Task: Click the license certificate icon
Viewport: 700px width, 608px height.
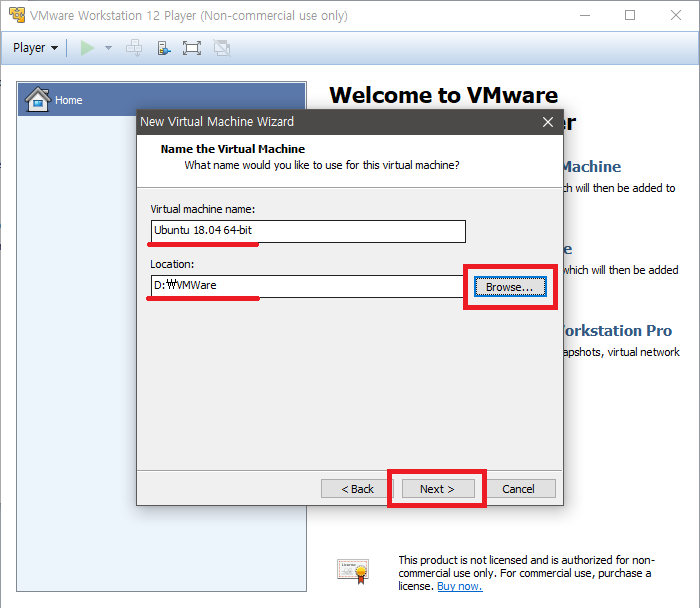Action: (353, 571)
